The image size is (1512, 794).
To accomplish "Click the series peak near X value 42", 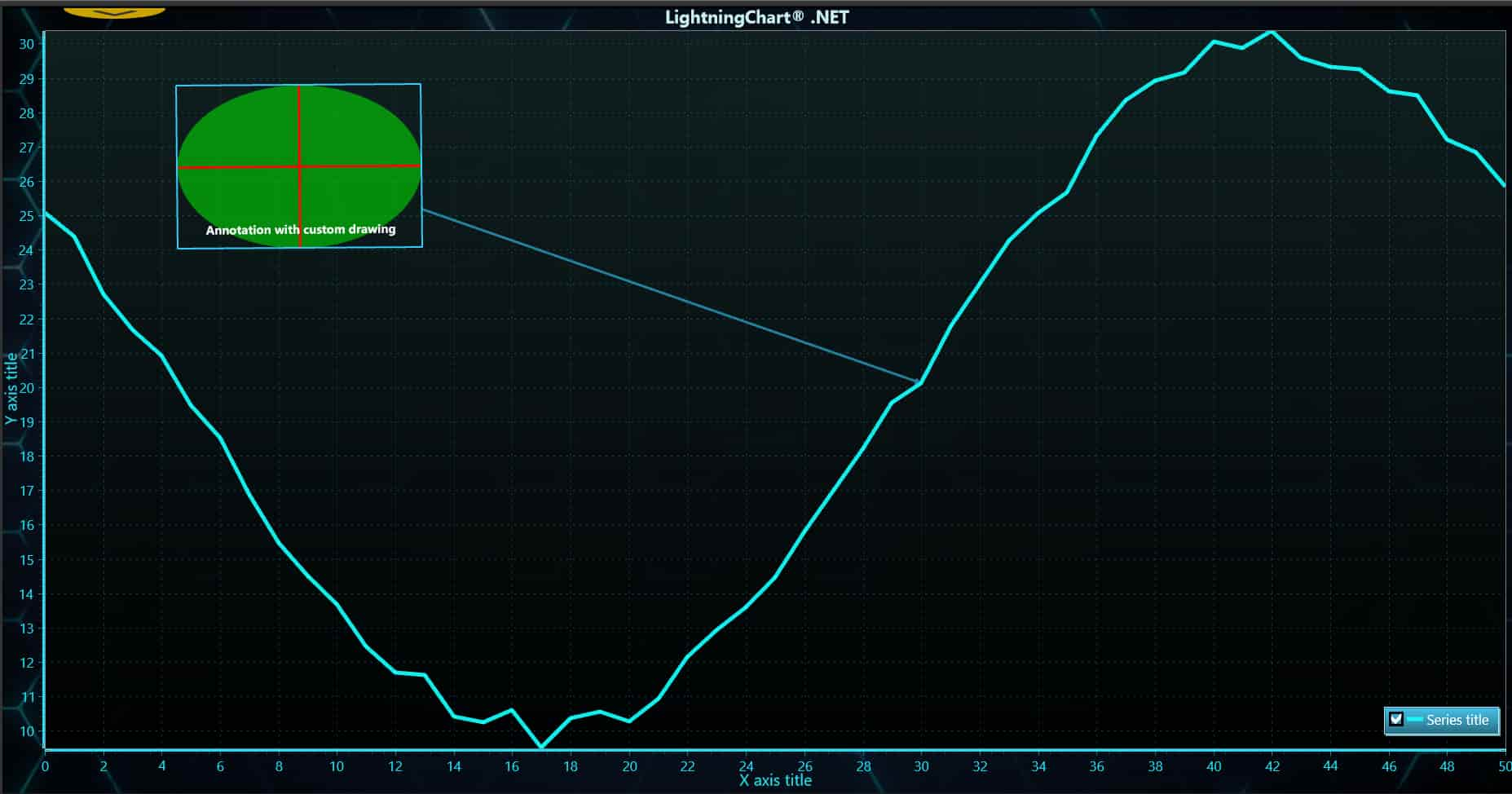I will click(x=1272, y=32).
